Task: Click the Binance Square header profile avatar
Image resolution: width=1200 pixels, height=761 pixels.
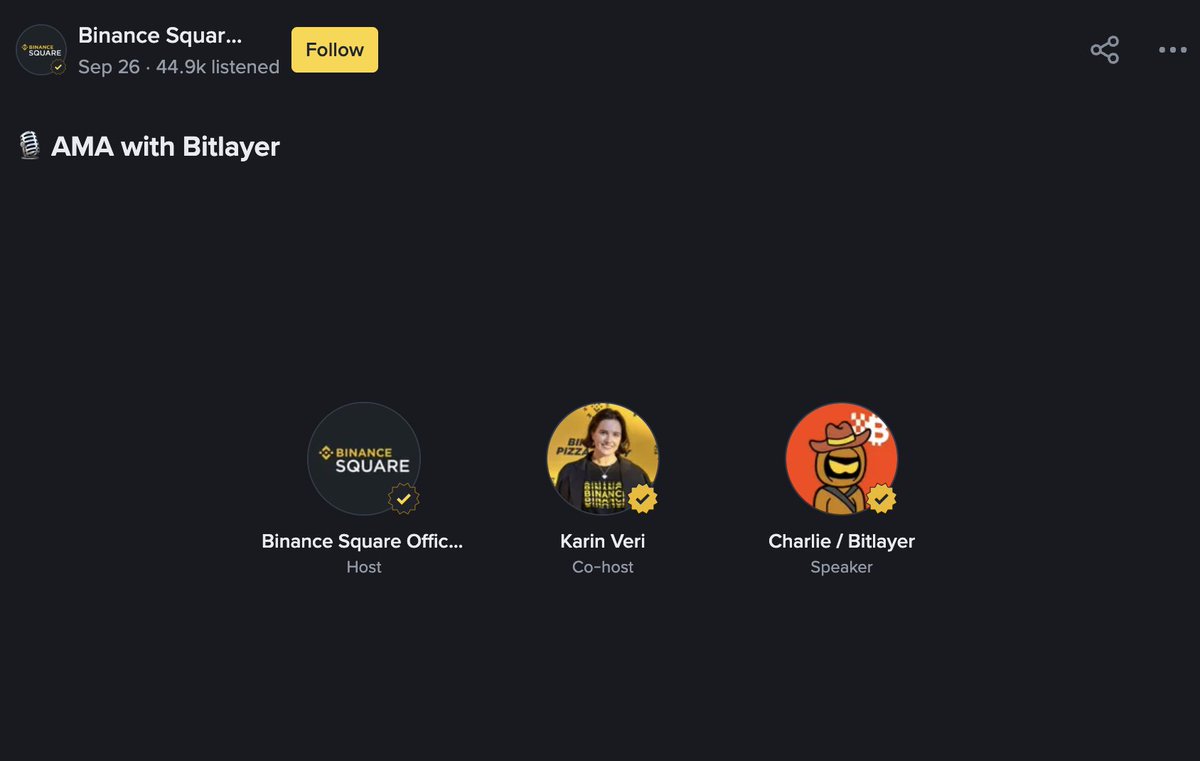Action: 41,50
